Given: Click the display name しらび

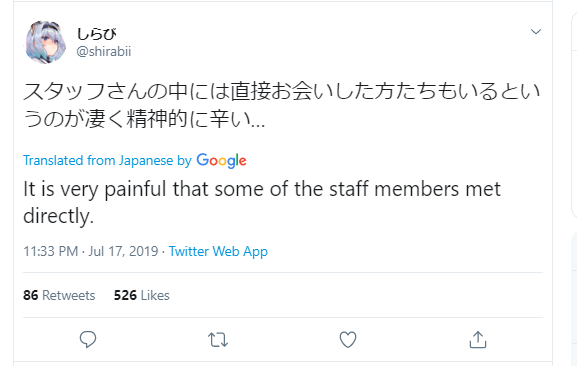Looking at the screenshot, I should point(96,34).
